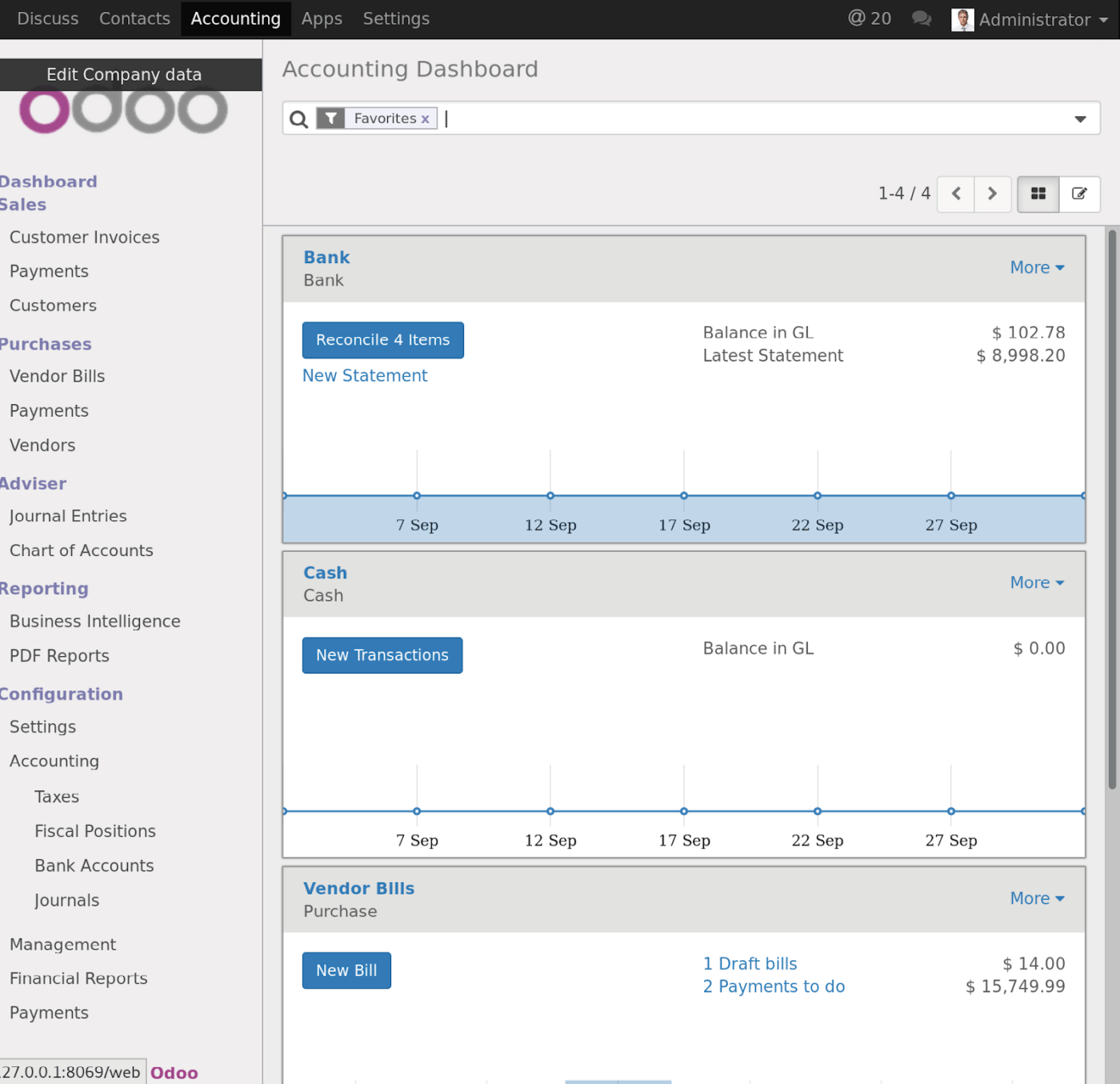Open the Discuss menu

point(47,18)
